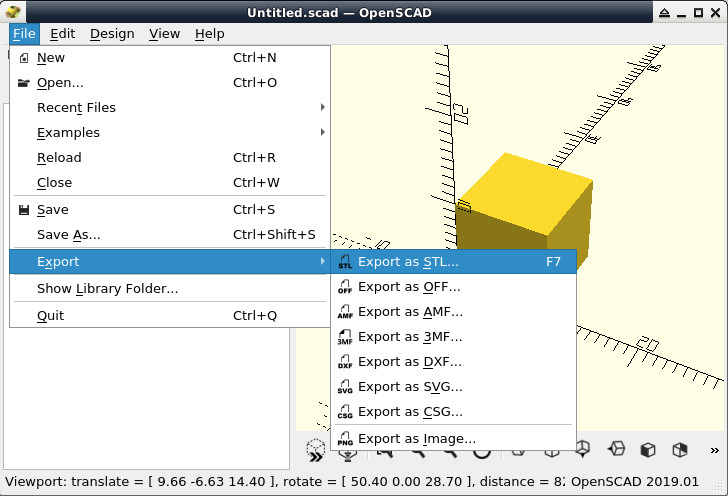Click the Preview icon in the viewport toolbar
This screenshot has height=496, width=728.
click(316, 450)
